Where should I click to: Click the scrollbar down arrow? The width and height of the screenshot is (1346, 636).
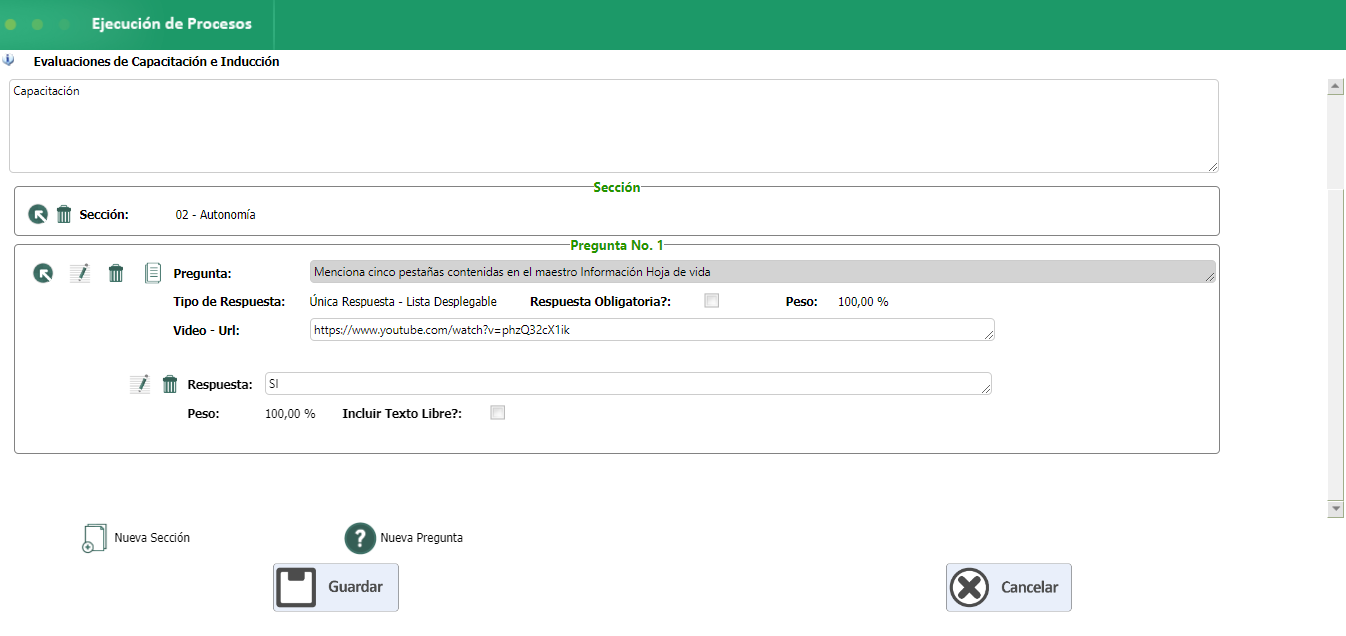coord(1335,509)
